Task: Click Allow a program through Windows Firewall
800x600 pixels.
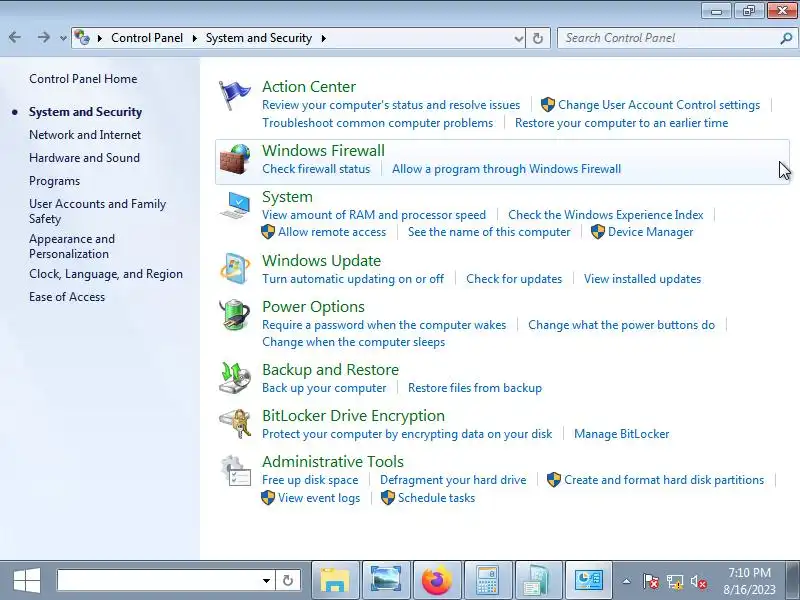Action: click(506, 169)
